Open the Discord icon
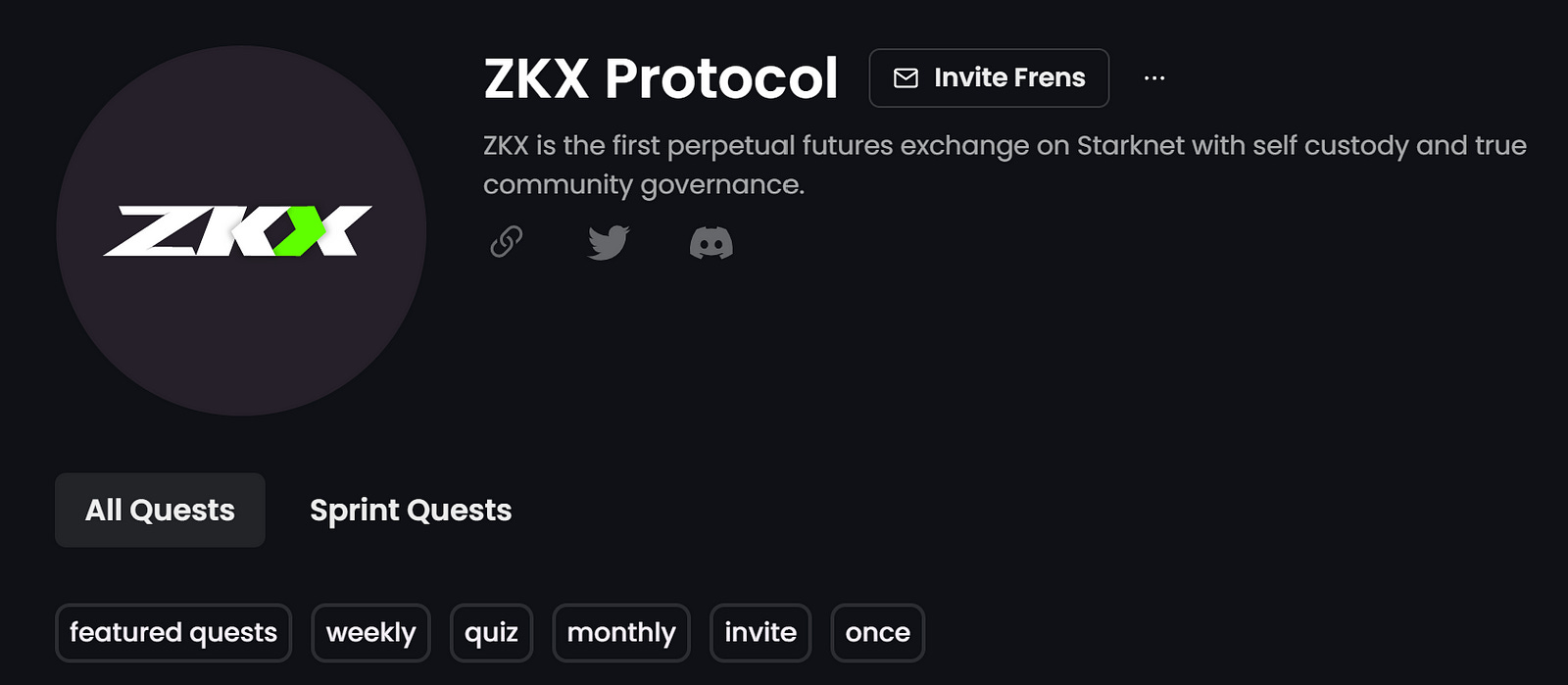Viewport: 1568px width, 685px height. pos(713,243)
